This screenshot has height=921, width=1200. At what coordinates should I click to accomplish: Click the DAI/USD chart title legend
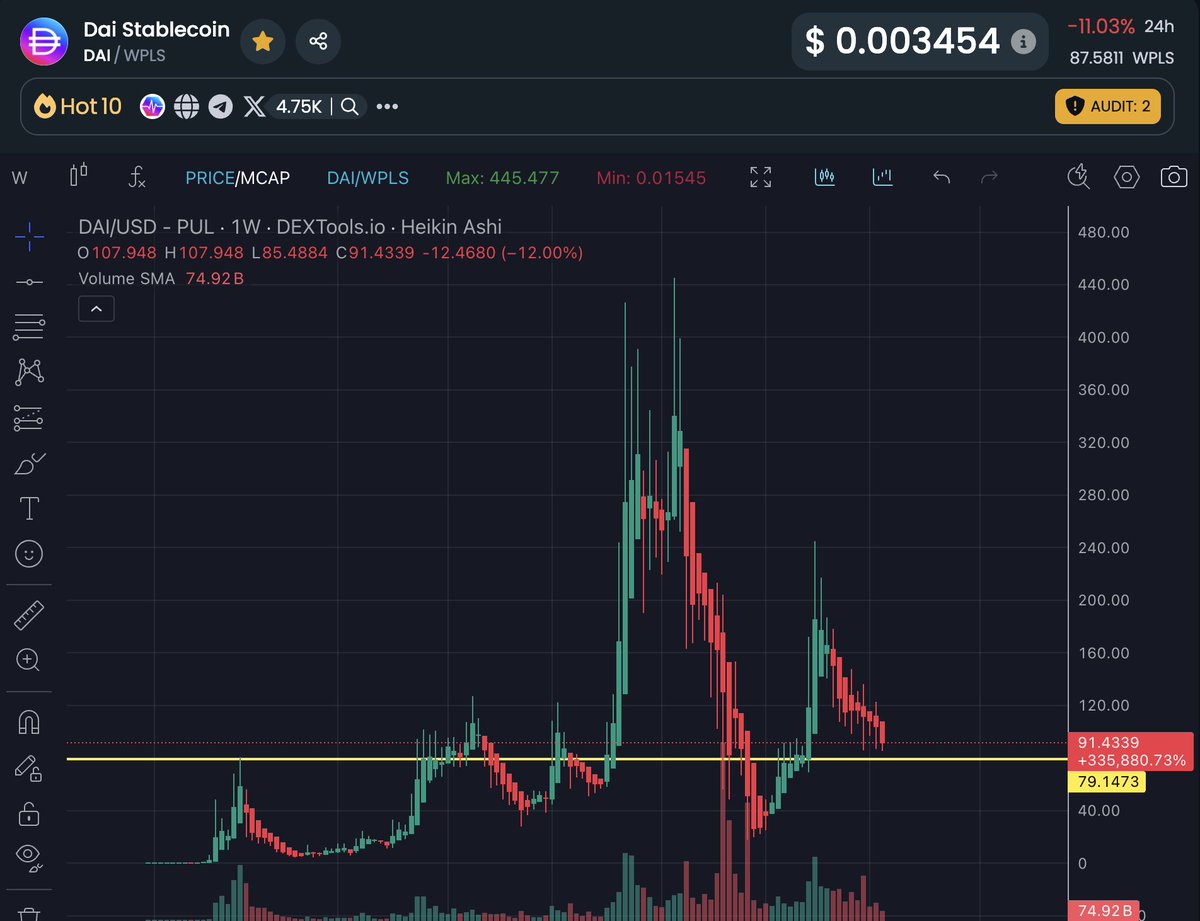pos(290,228)
